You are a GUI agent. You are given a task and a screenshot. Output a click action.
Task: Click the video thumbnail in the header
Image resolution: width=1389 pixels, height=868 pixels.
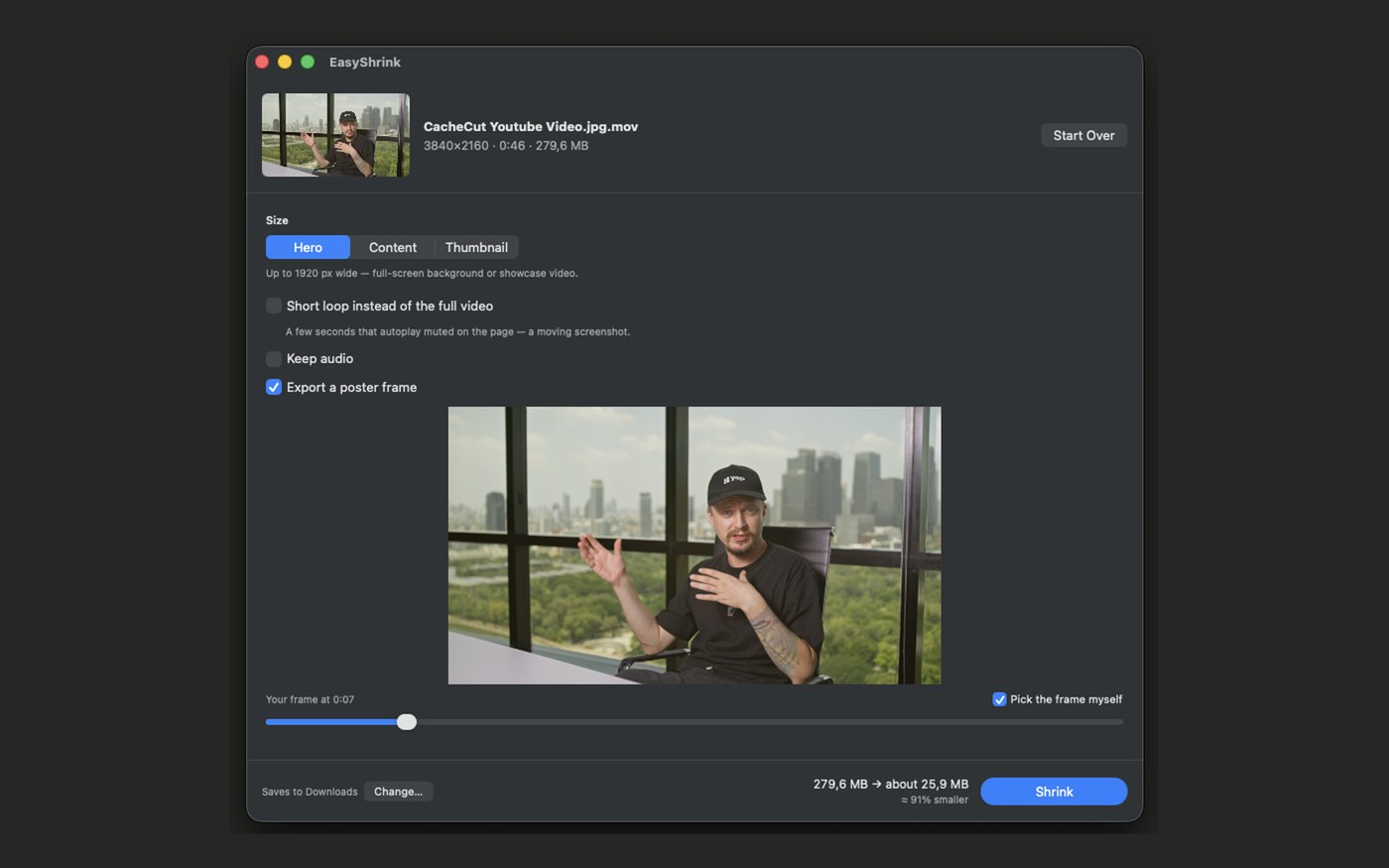(x=335, y=135)
